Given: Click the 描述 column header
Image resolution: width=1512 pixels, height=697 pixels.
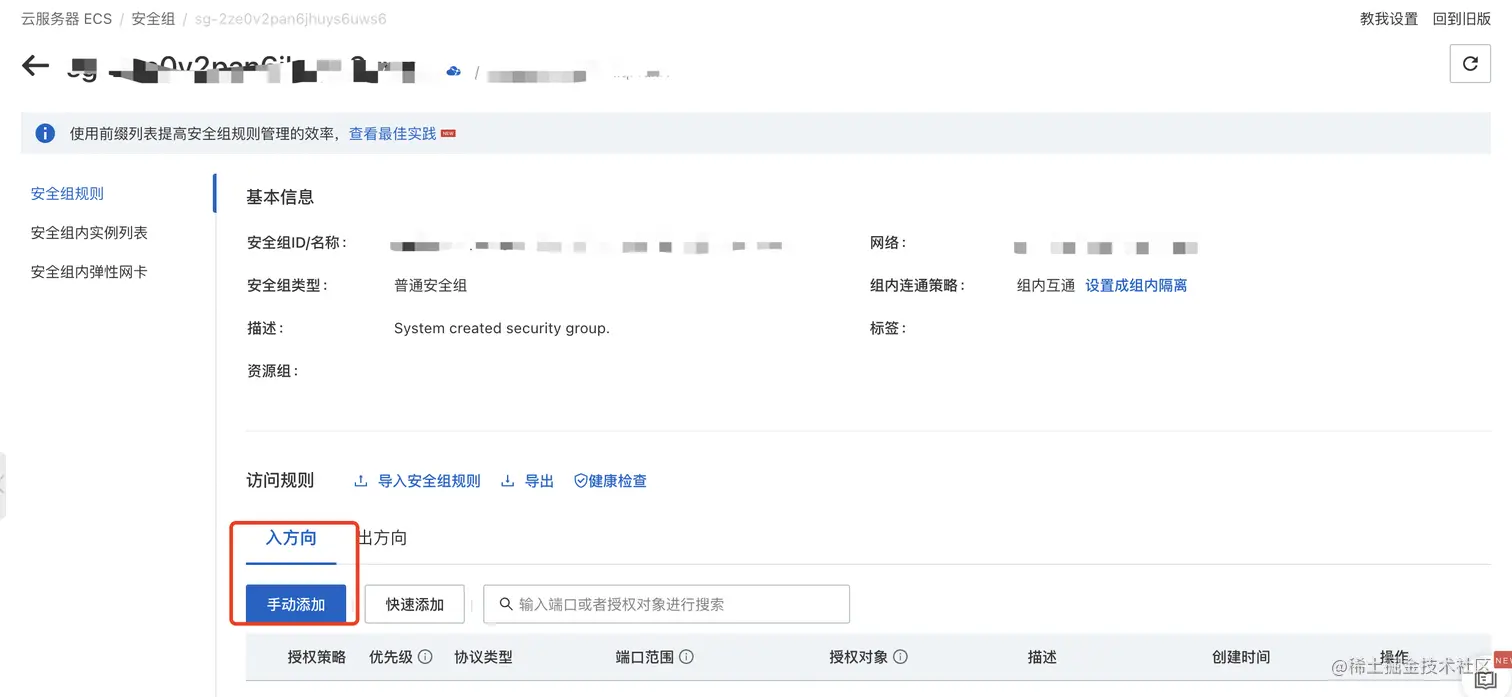Looking at the screenshot, I should coord(1042,657).
